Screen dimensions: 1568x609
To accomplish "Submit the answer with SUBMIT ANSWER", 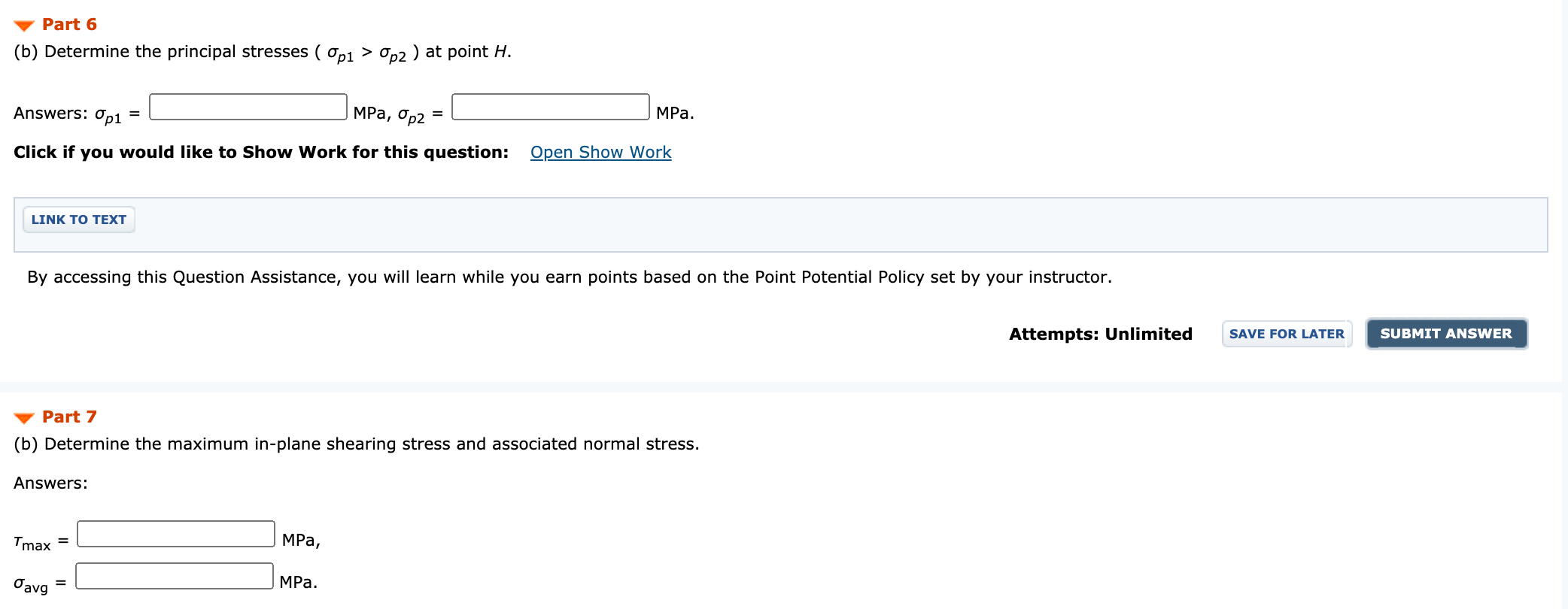I will pyautogui.click(x=1446, y=334).
